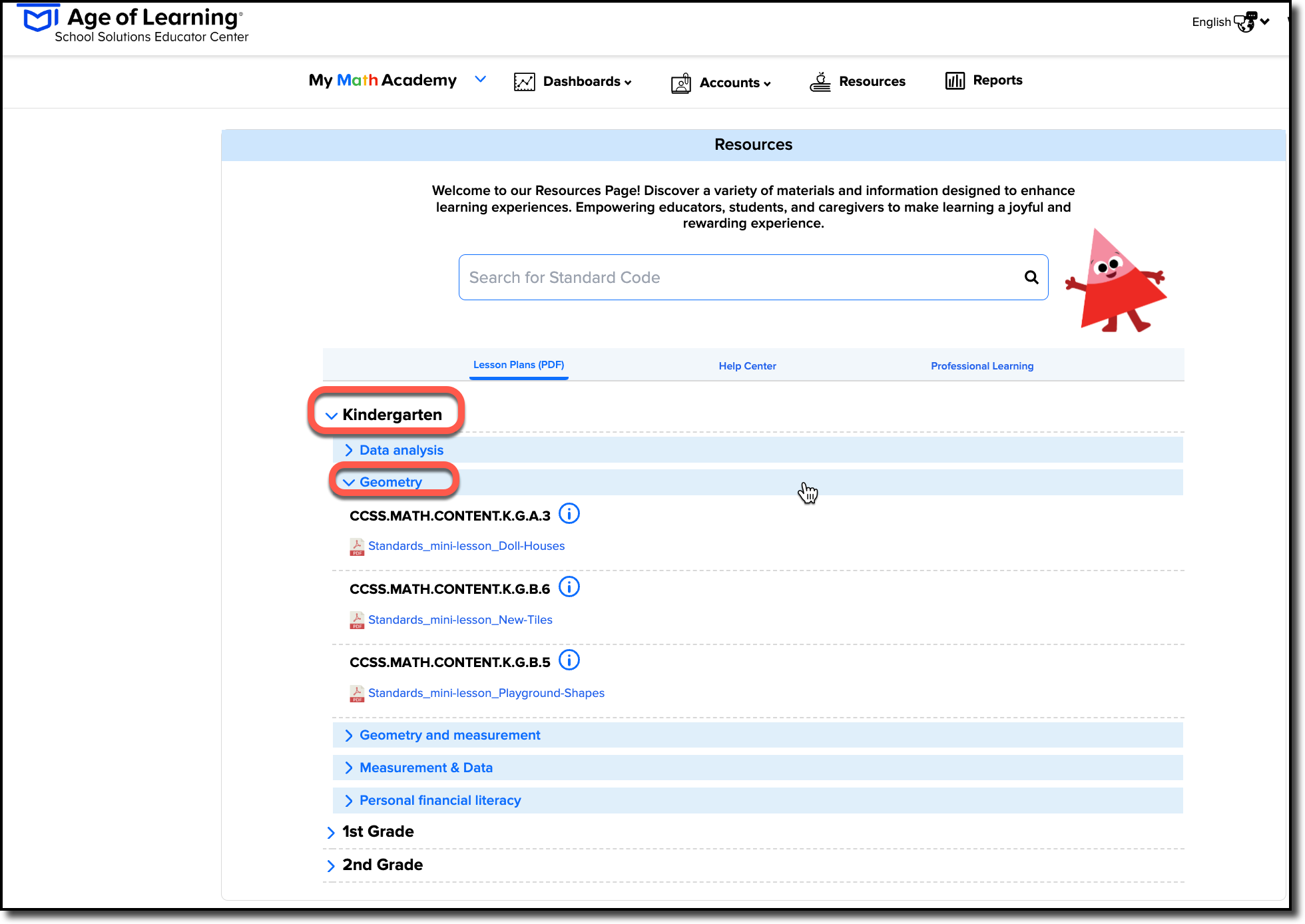Click the Reports bar chart icon
This screenshot has width=1305, height=924.
pyautogui.click(x=955, y=81)
